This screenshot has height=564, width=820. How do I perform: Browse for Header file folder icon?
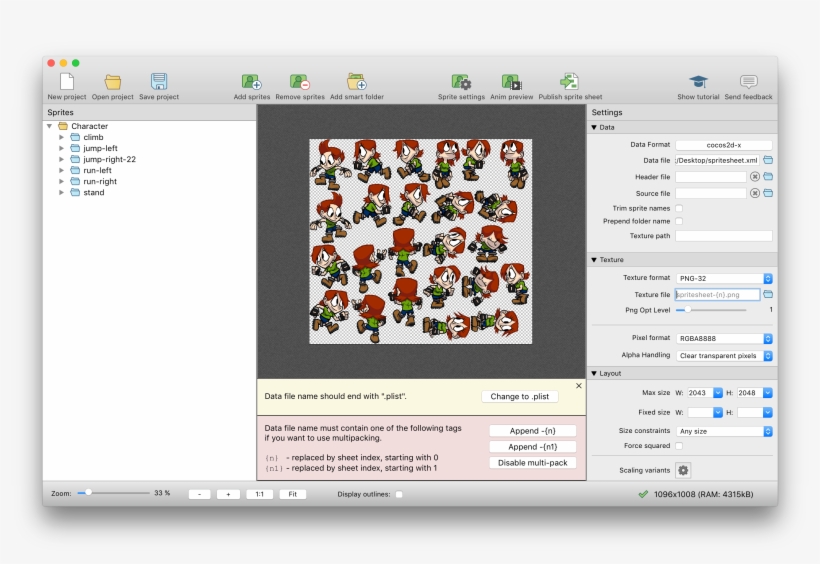768,177
